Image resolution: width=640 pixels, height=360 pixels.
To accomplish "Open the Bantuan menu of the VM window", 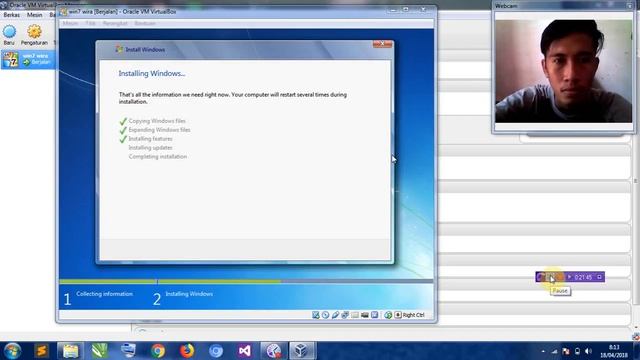I will pos(145,23).
